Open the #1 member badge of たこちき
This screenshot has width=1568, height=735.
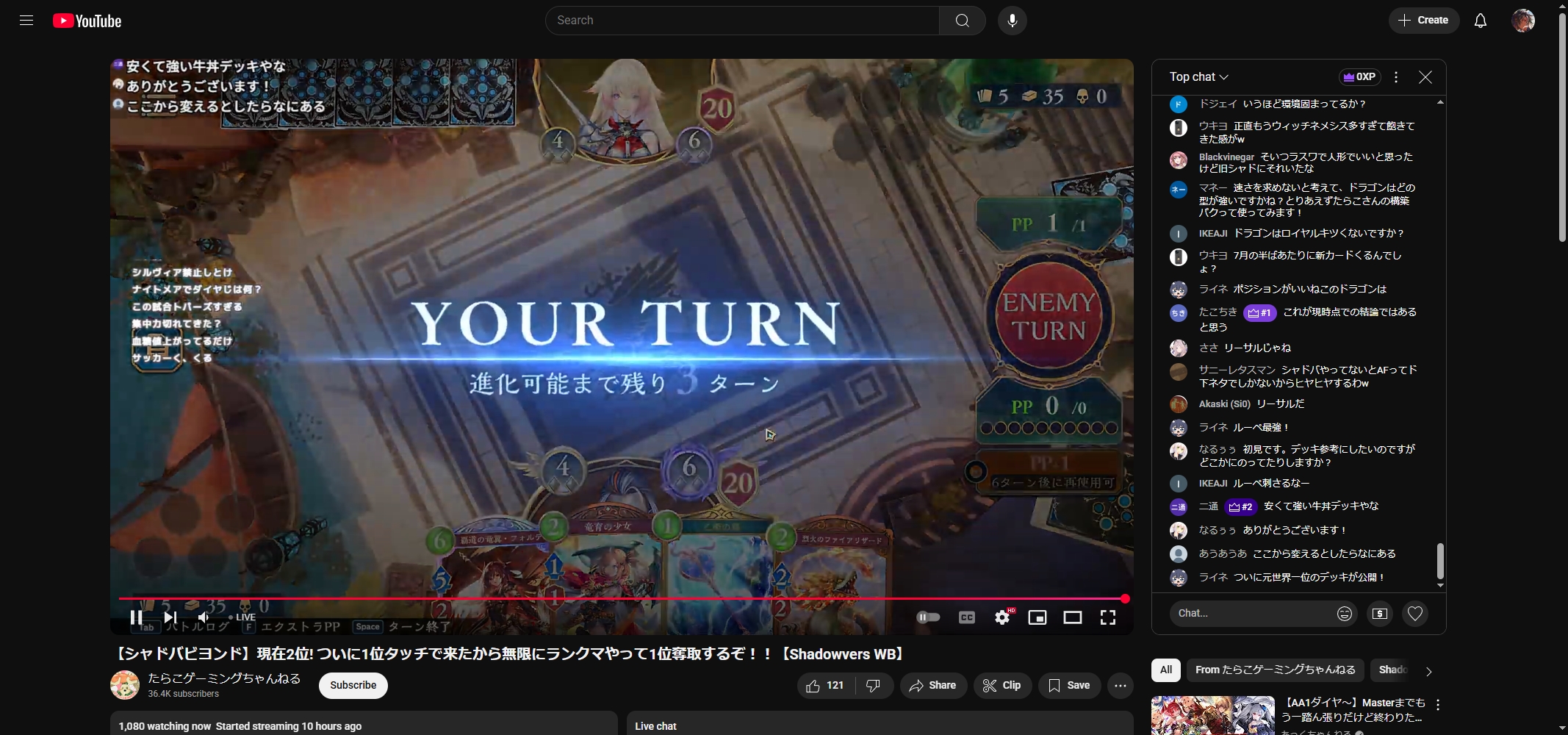tap(1259, 313)
